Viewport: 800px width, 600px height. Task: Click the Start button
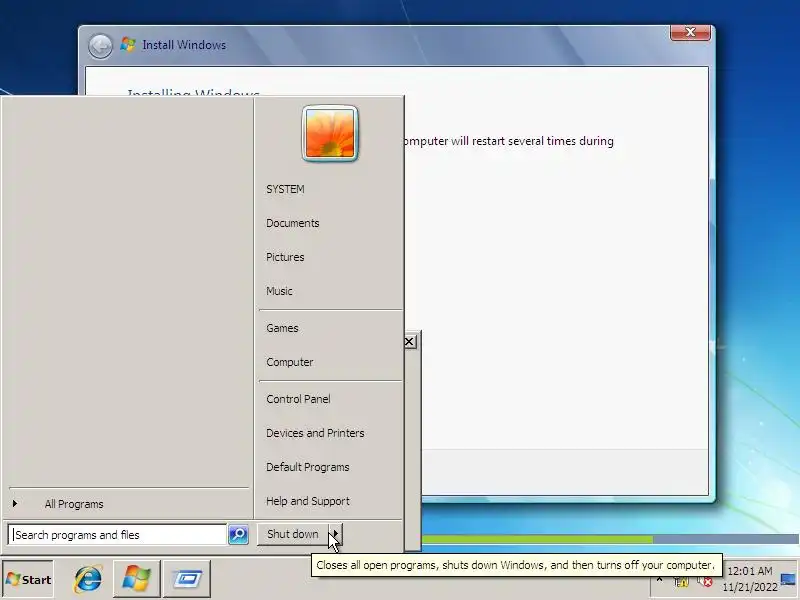tap(28, 579)
